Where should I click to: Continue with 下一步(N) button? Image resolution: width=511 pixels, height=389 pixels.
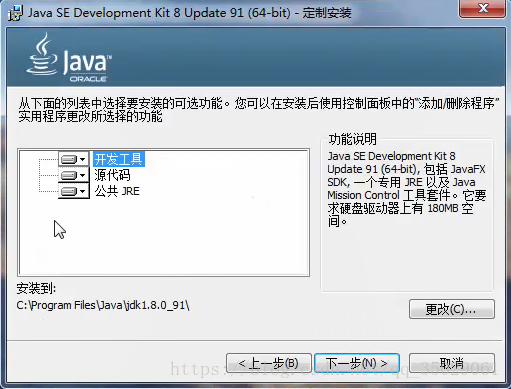[x=357, y=363]
